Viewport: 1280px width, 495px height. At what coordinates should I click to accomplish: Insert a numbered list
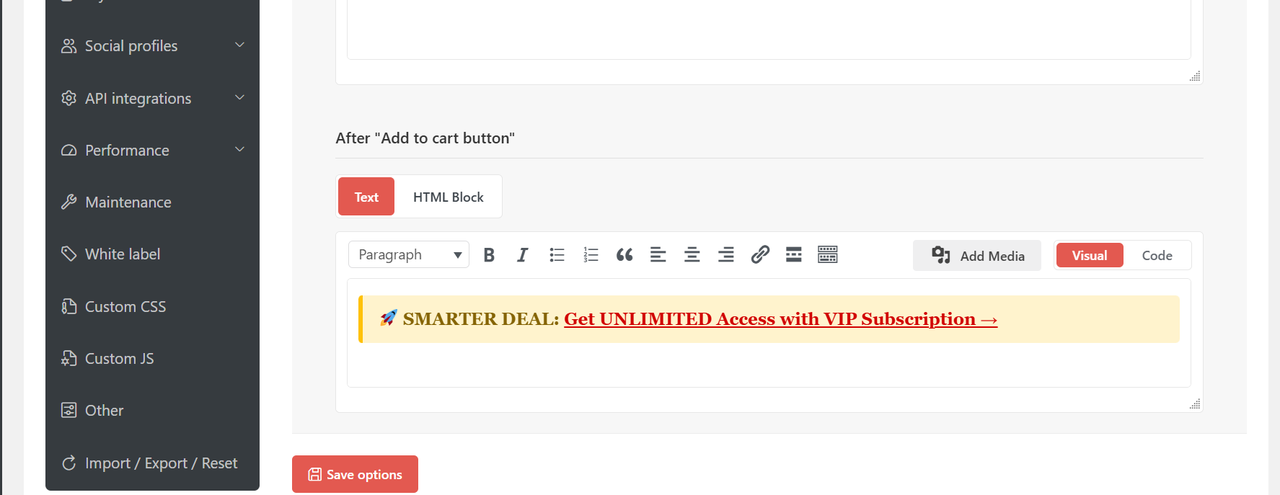tap(591, 255)
